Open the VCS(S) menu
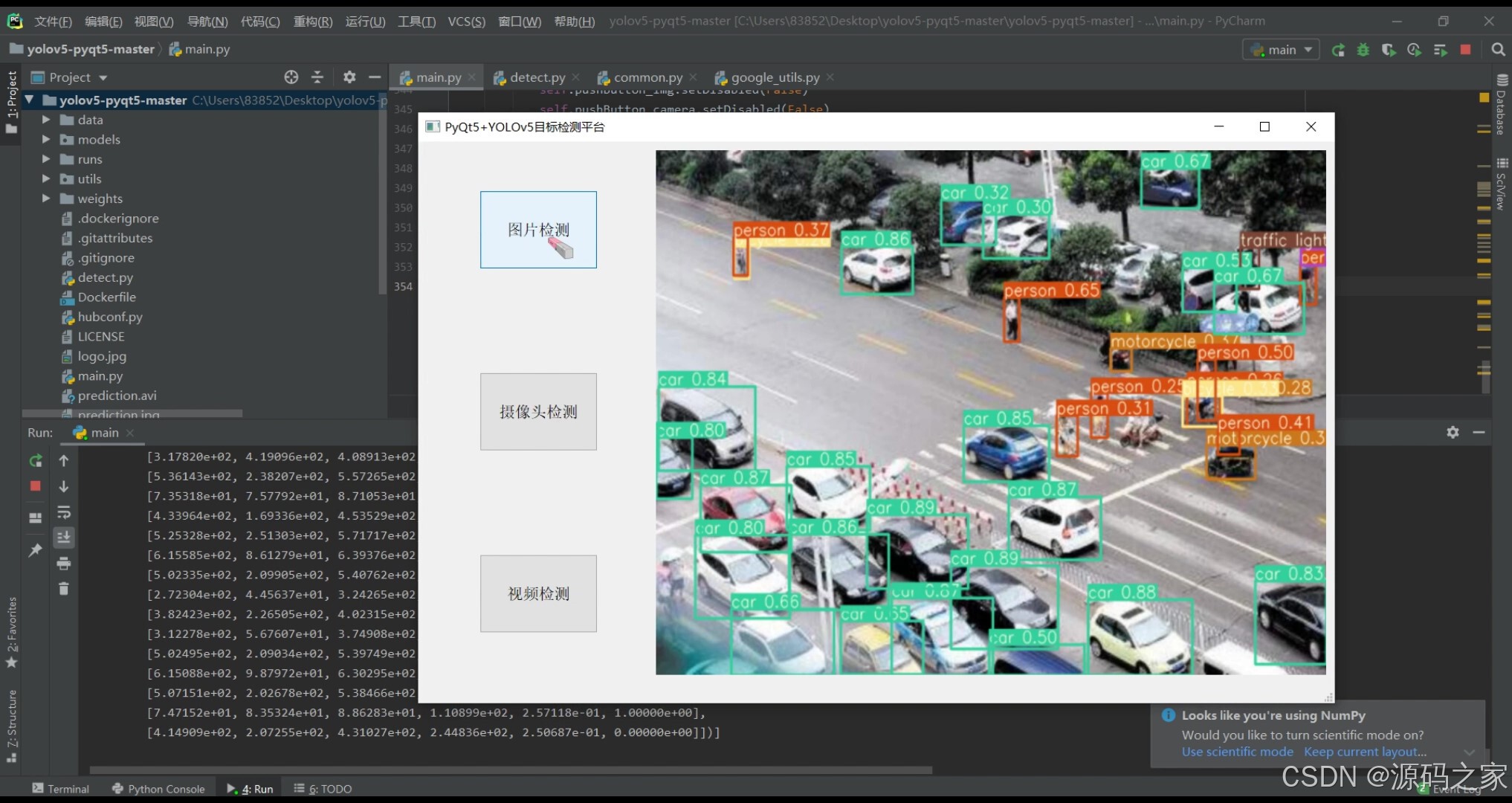The width and height of the screenshot is (1512, 803). click(x=466, y=22)
